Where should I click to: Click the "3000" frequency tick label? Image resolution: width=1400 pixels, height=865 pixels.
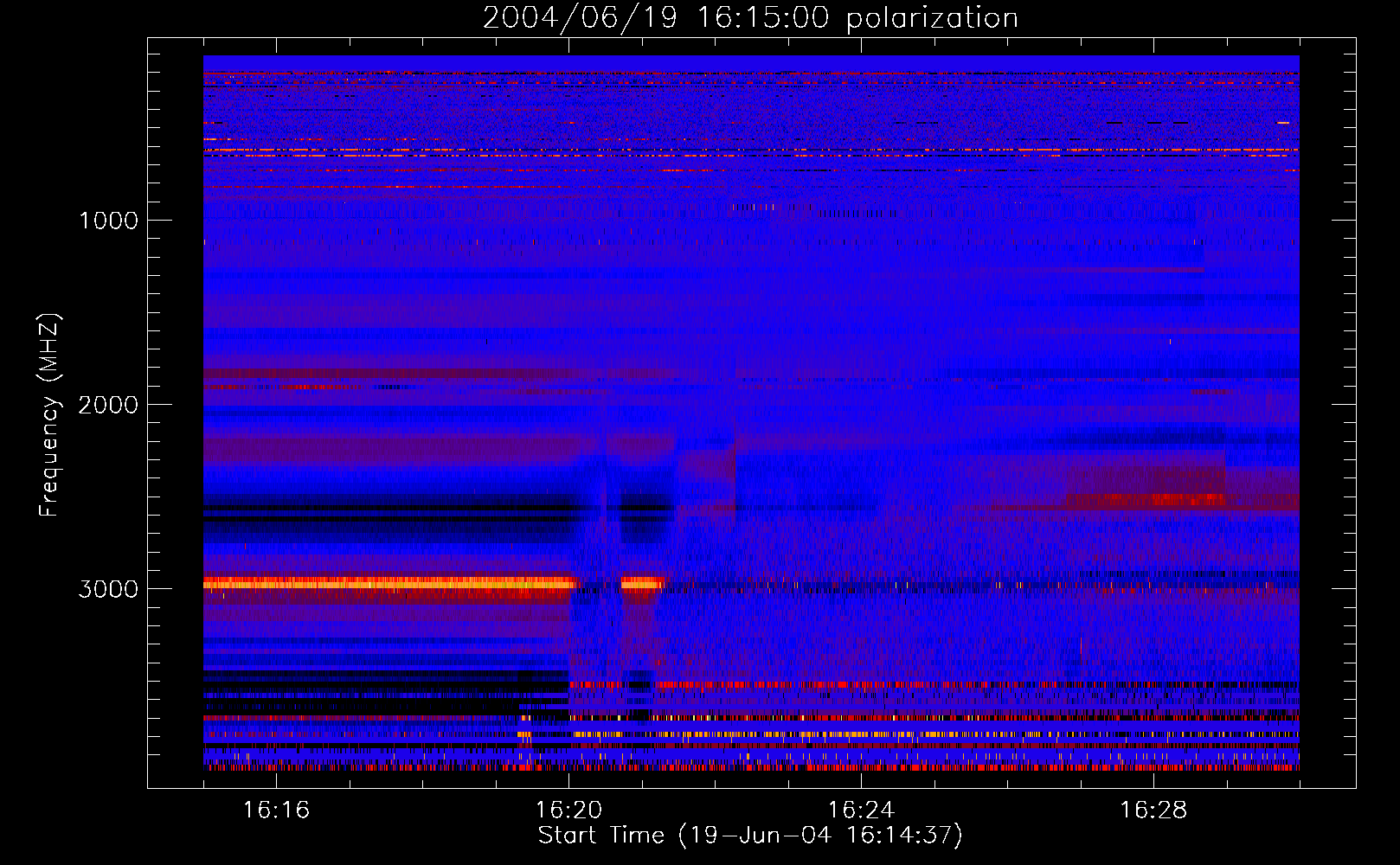(x=108, y=589)
